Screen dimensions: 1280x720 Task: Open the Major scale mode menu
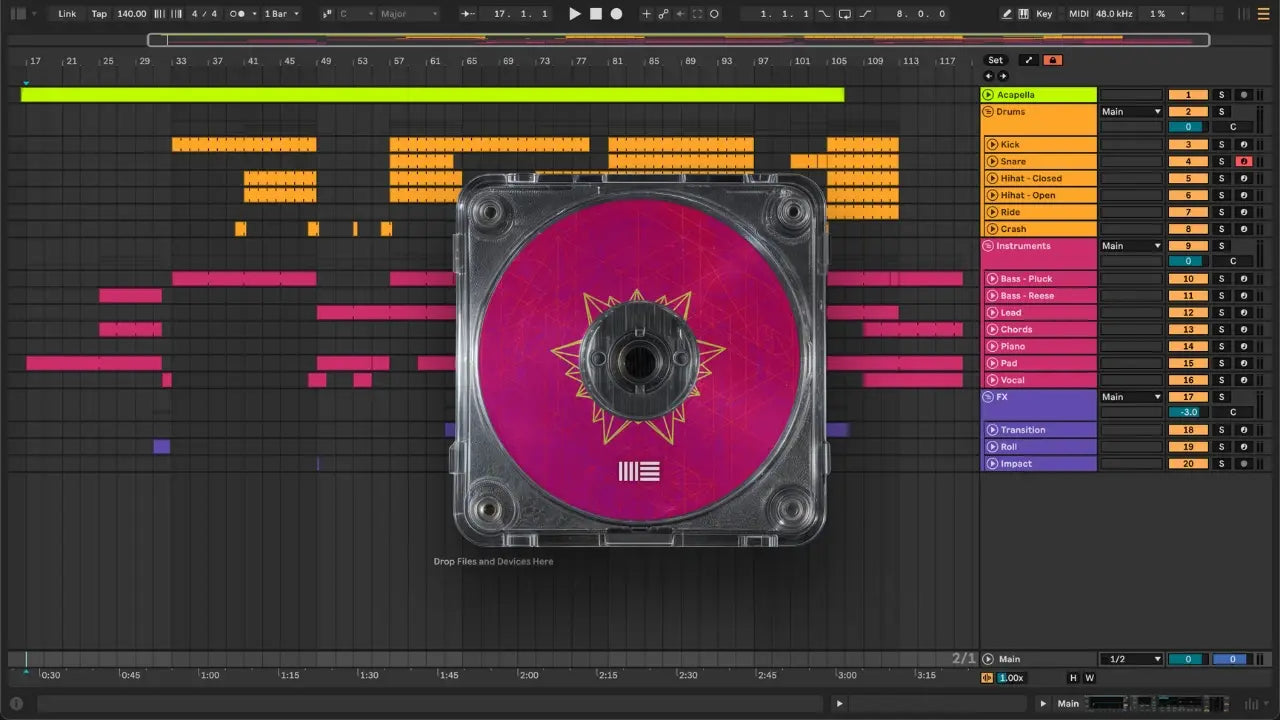pos(408,14)
